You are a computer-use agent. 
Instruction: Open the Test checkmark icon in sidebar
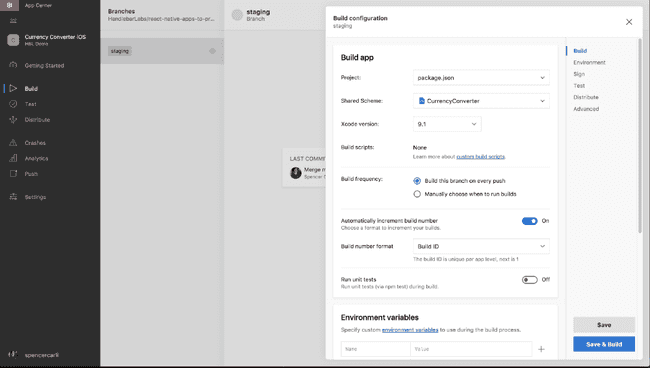[13, 104]
